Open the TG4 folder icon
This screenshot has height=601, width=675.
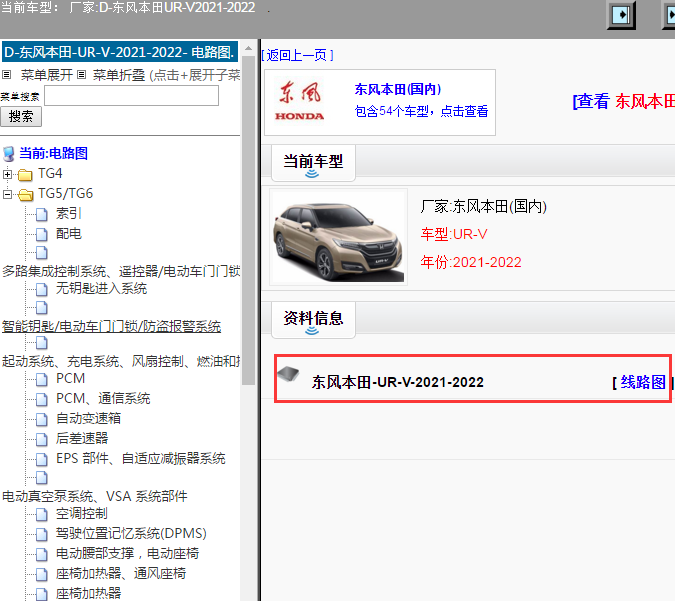point(25,174)
